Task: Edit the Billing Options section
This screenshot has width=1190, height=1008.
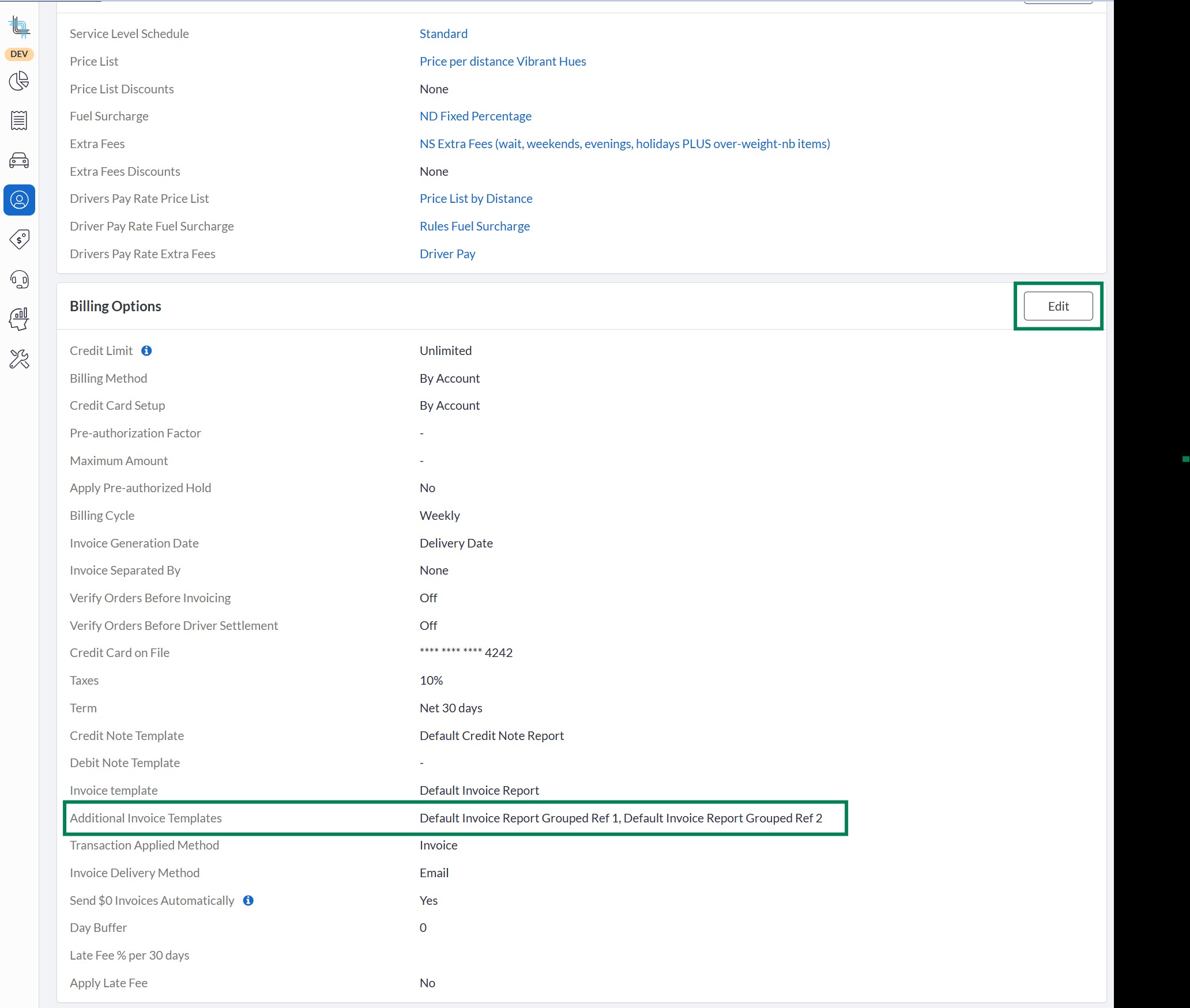Action: [x=1057, y=307]
